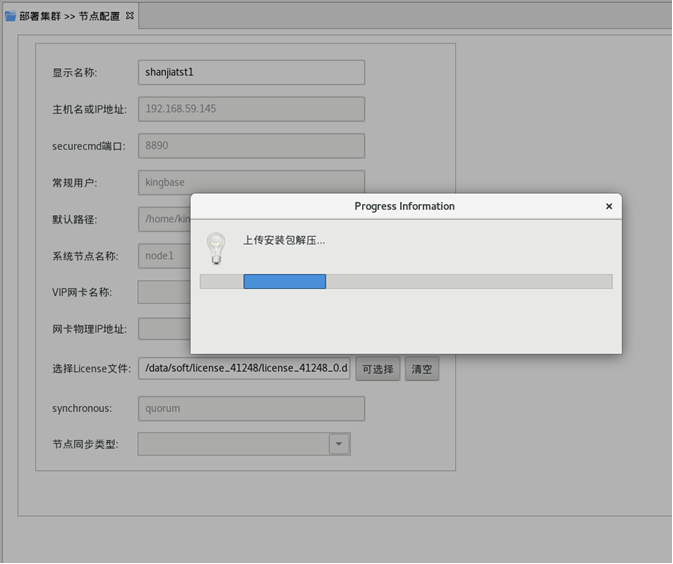Close the Progress Information dialog
Screen dimensions: 673x564
click(608, 206)
